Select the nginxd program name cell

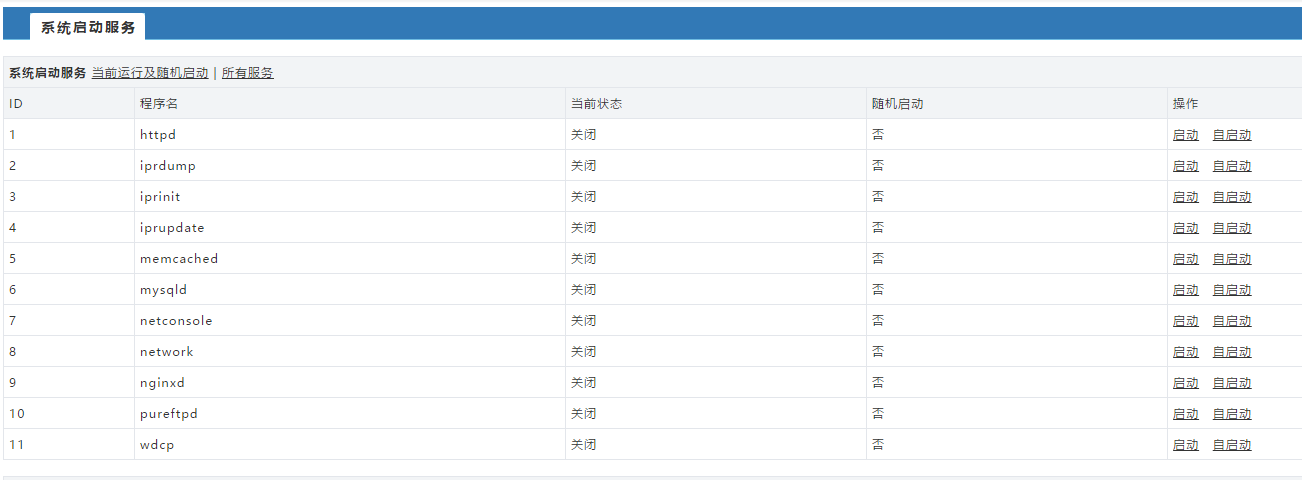tap(350, 382)
